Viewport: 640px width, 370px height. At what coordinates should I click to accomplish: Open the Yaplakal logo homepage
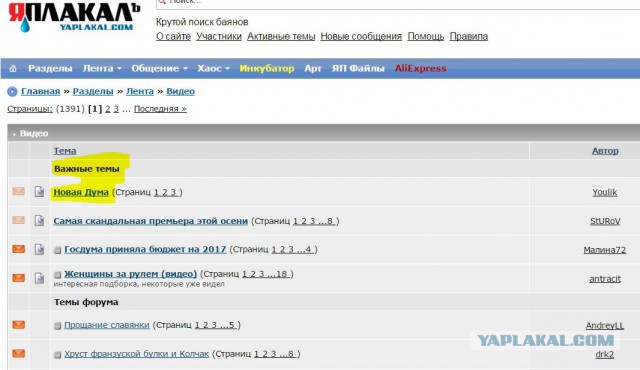pyautogui.click(x=74, y=16)
